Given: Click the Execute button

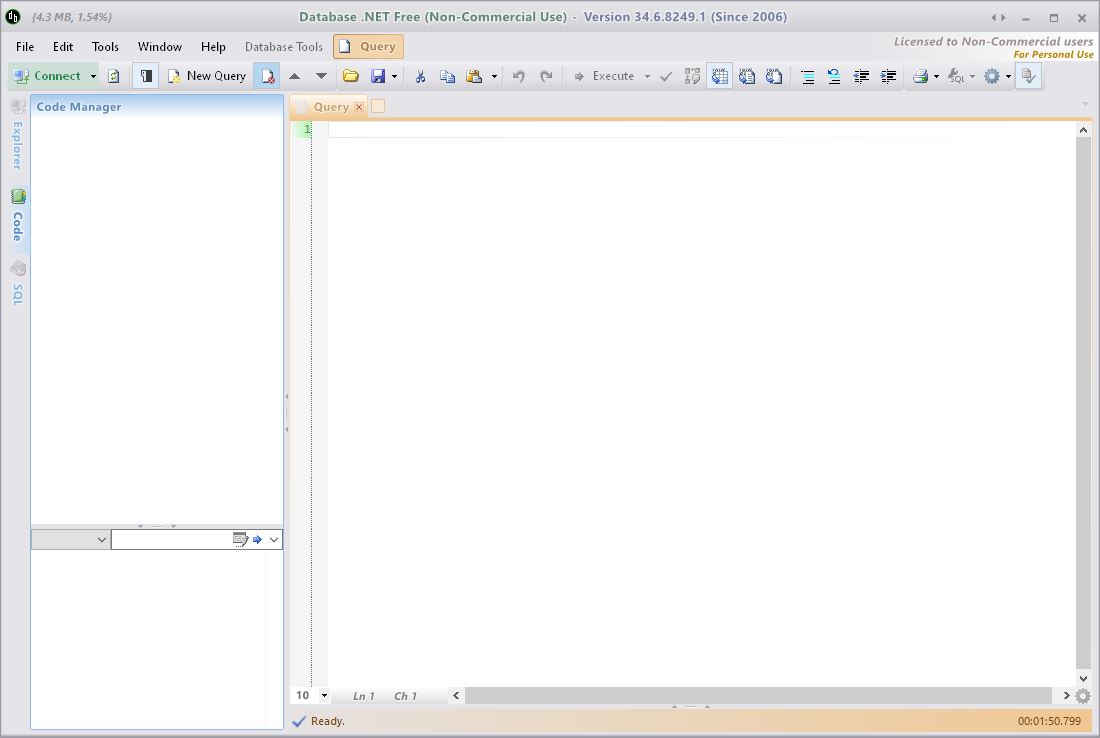Looking at the screenshot, I should tap(604, 76).
